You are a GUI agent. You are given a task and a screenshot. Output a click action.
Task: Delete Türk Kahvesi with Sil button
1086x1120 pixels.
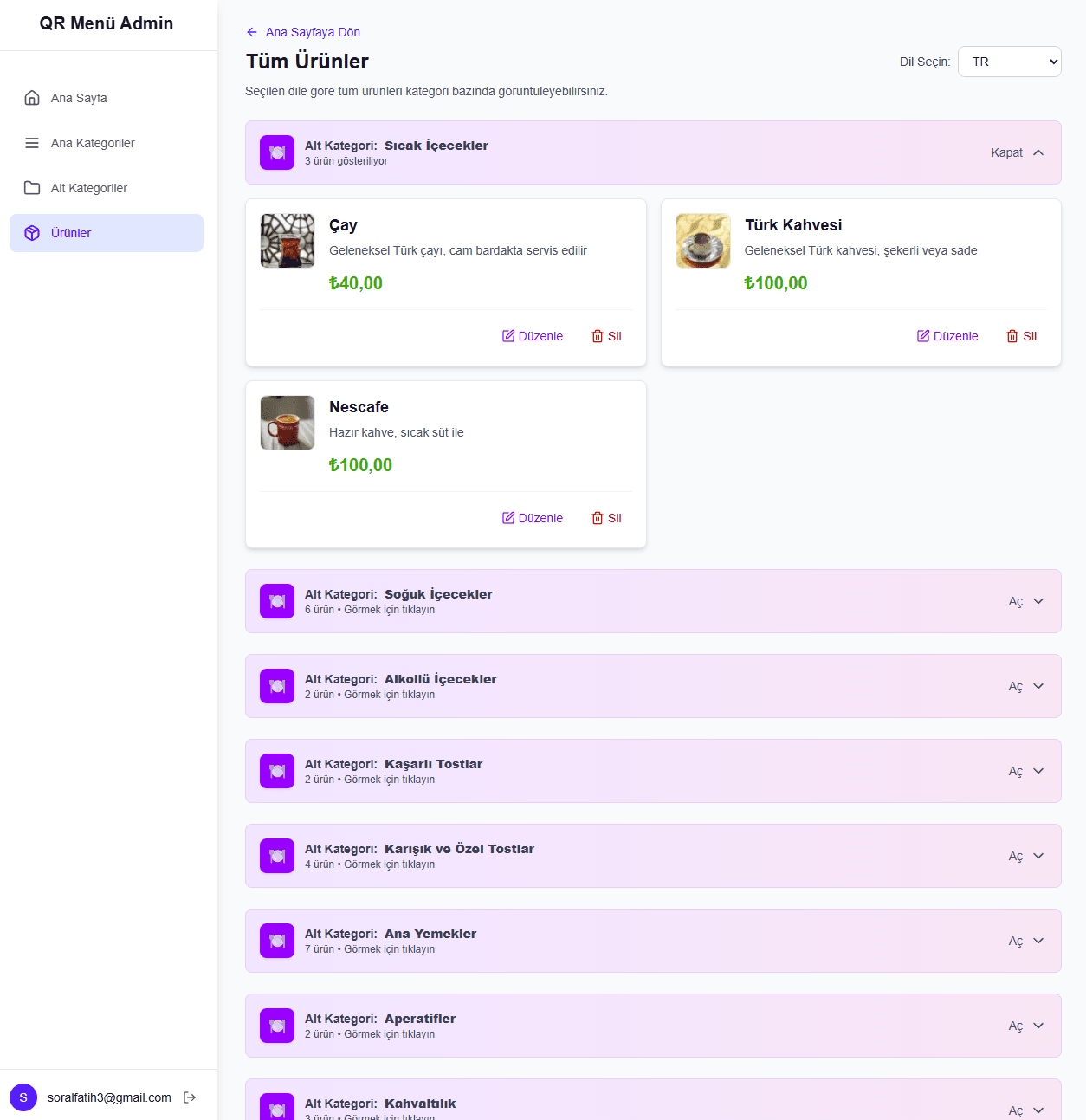click(1021, 336)
